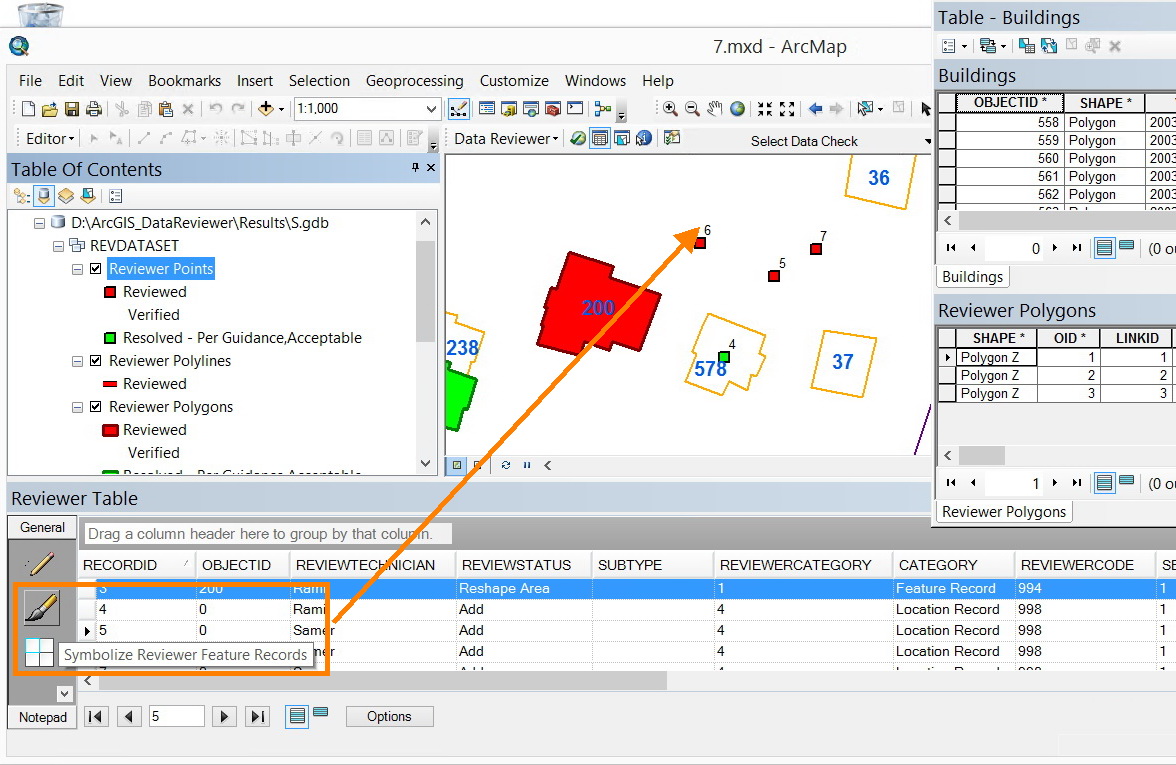Viewport: 1176px width, 765px height.
Task: Uncheck the Reviewer Polygons layer
Action: [95, 406]
